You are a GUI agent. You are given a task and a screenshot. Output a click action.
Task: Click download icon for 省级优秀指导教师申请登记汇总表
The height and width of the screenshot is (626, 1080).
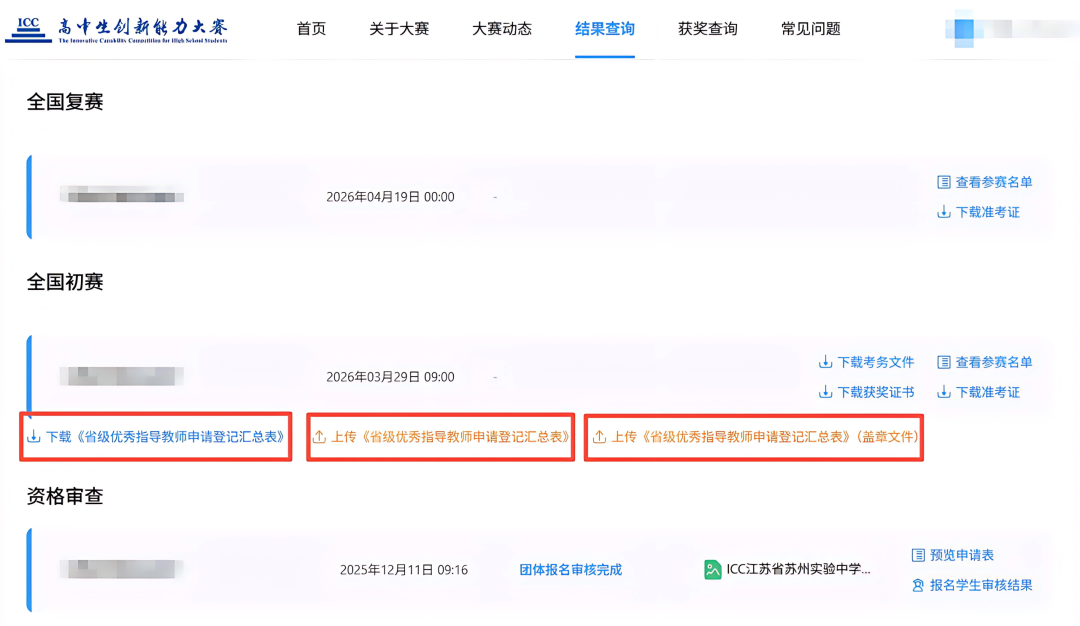click(34, 437)
